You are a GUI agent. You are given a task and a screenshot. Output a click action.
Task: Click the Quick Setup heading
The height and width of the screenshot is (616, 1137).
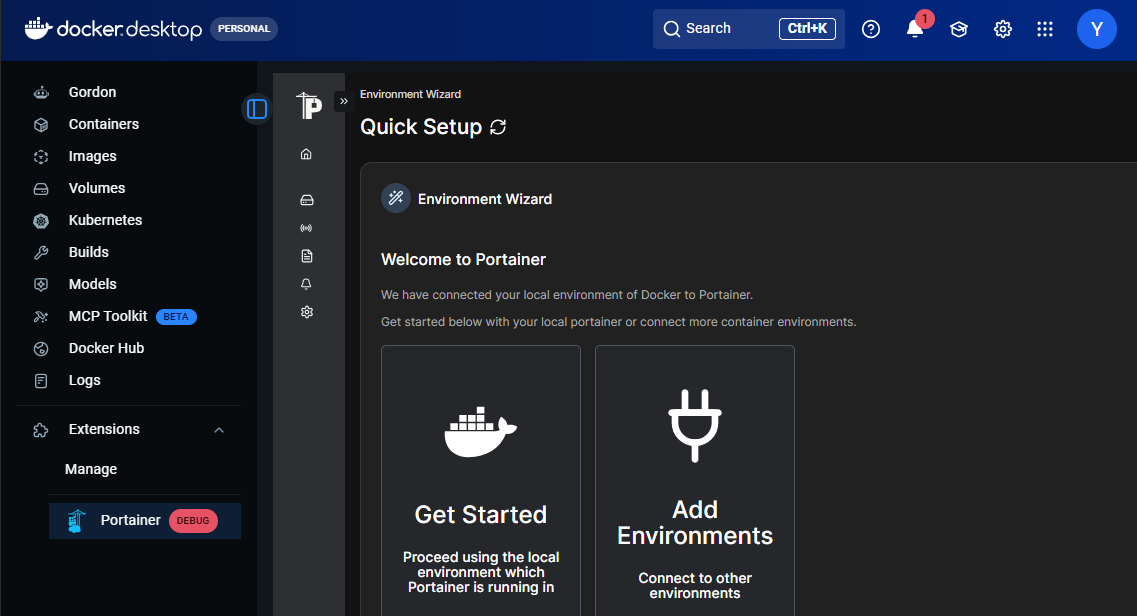(421, 127)
